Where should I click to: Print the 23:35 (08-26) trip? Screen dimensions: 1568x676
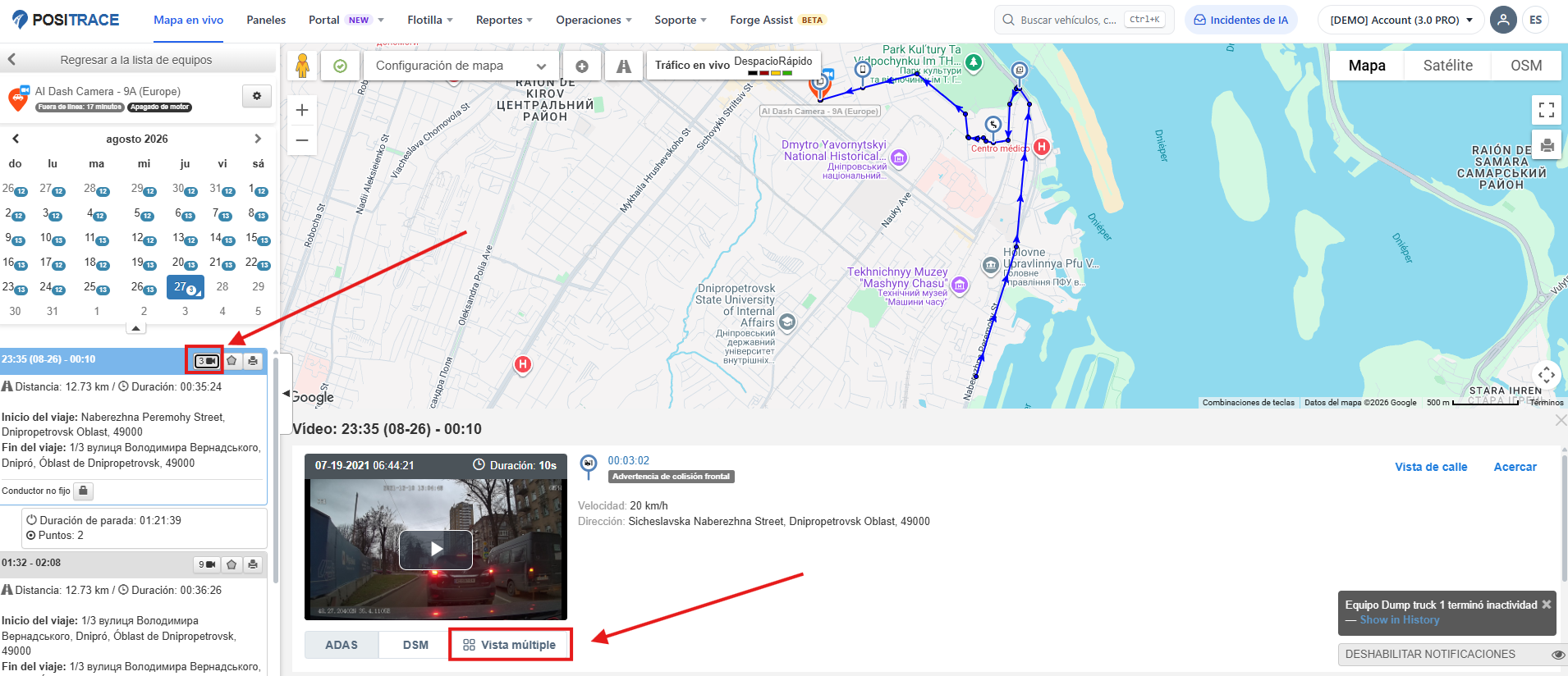pyautogui.click(x=253, y=360)
